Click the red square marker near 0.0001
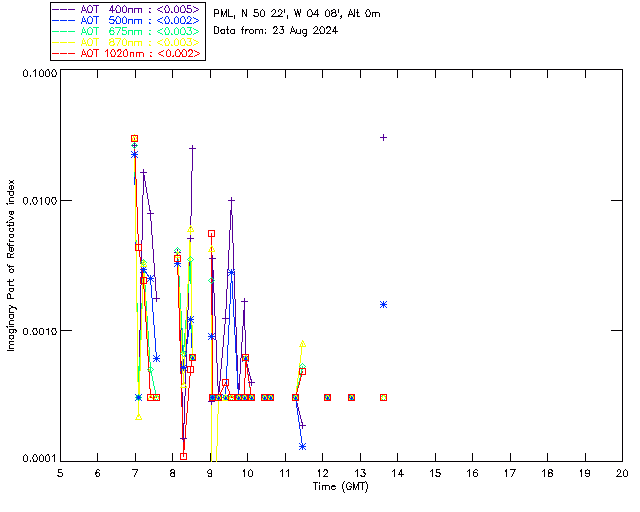The image size is (640, 512). coord(183,456)
